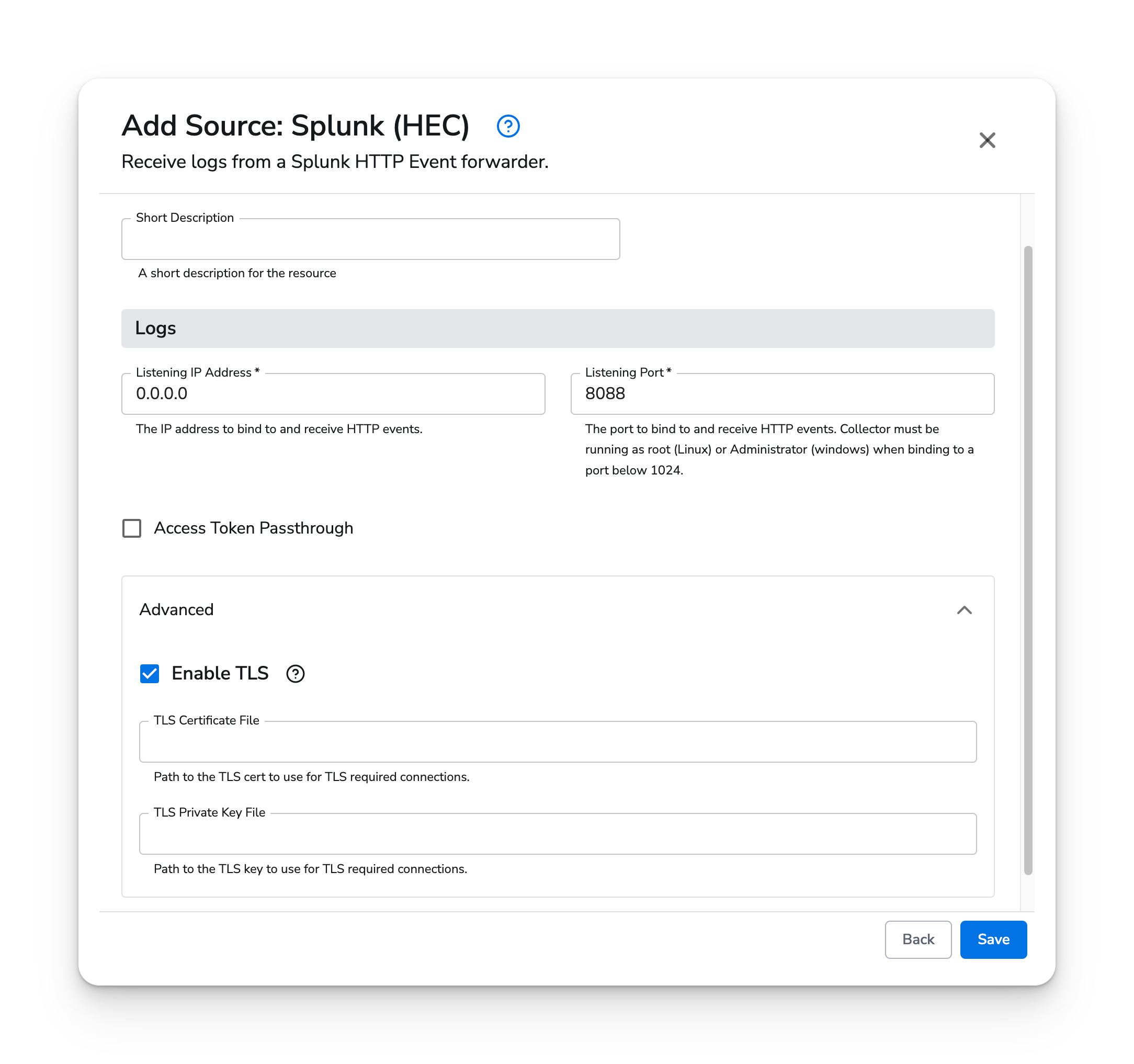Go back with the Back button
This screenshot has width=1134, height=1064.
point(918,939)
